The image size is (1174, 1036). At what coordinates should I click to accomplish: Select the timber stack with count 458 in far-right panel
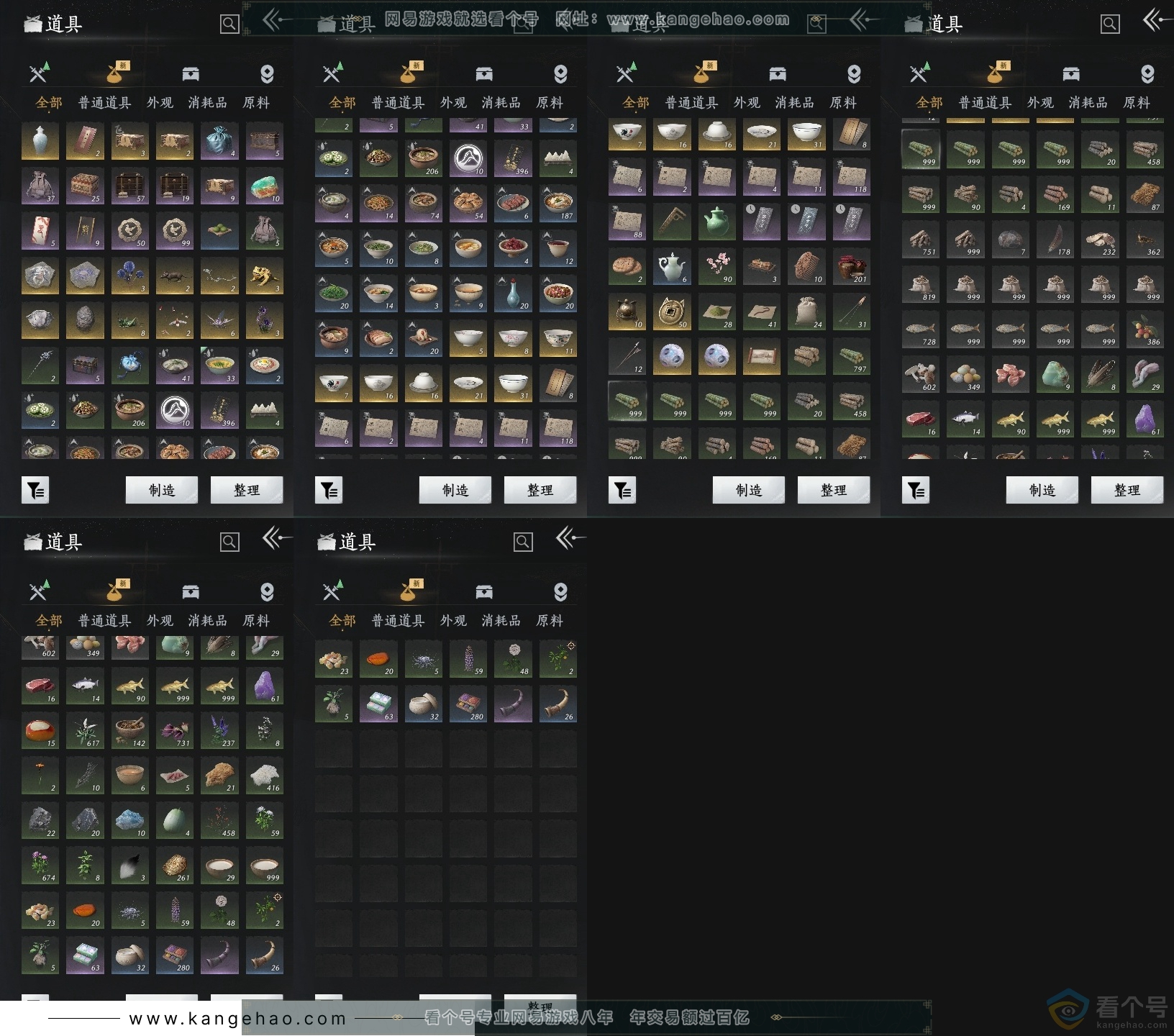(x=1145, y=150)
